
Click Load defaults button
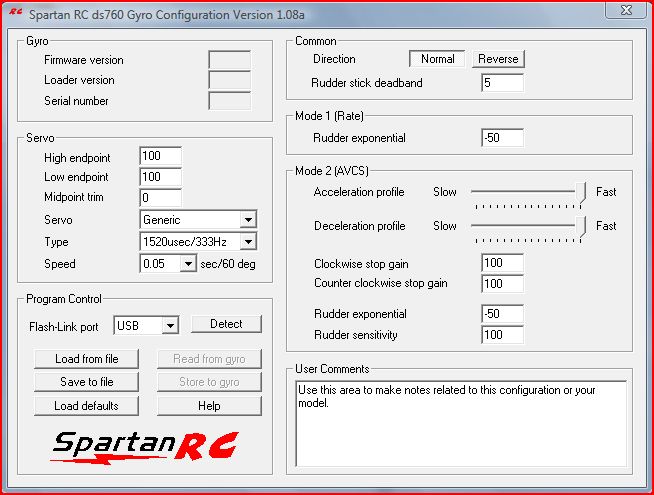point(86,406)
